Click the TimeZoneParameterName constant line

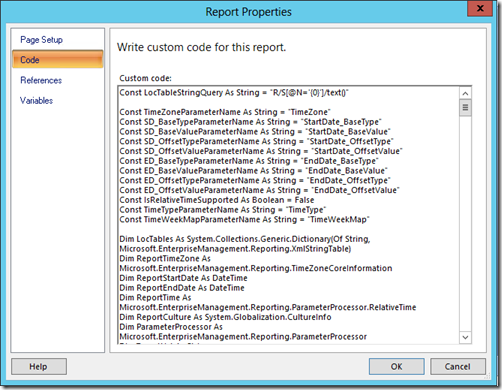click(x=225, y=112)
